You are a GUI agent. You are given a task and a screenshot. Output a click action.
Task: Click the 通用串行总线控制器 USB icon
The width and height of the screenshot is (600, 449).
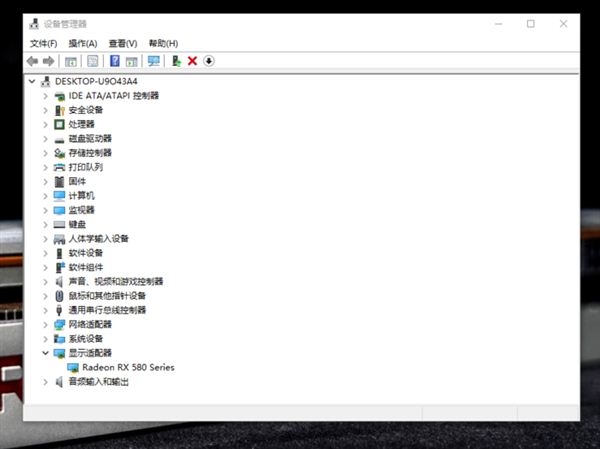[59, 310]
